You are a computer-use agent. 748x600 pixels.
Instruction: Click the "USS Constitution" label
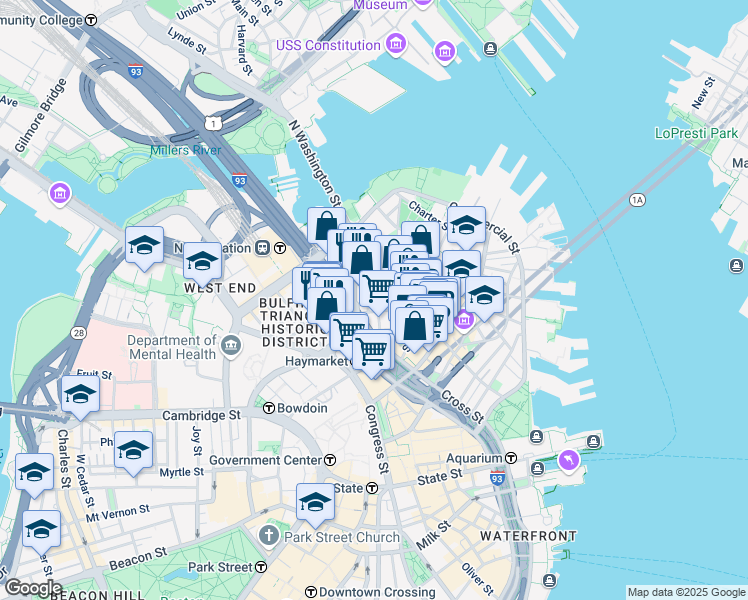point(328,46)
